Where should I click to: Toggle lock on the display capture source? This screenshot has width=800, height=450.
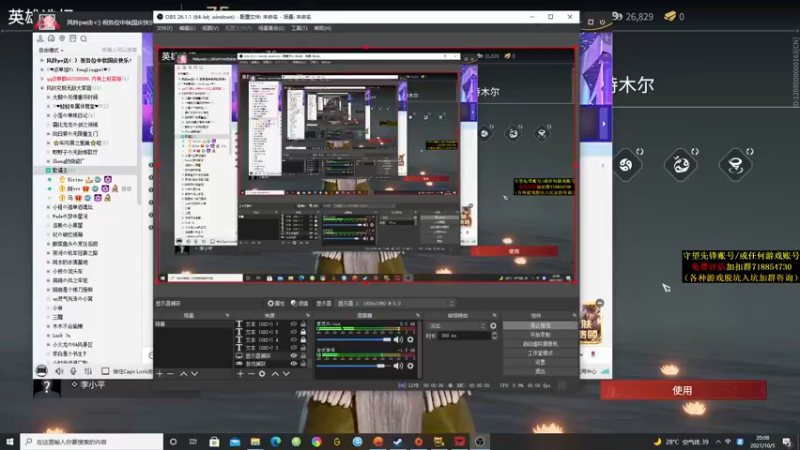click(303, 356)
